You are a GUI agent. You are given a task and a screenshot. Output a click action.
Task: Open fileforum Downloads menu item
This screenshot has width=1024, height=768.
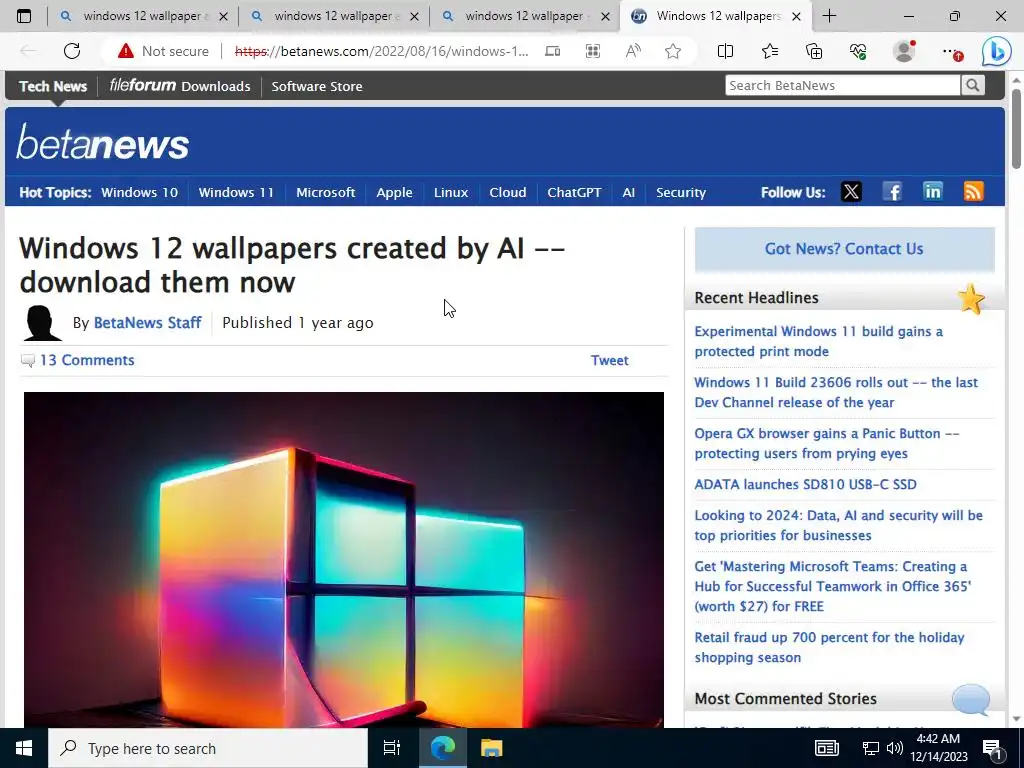coord(180,86)
